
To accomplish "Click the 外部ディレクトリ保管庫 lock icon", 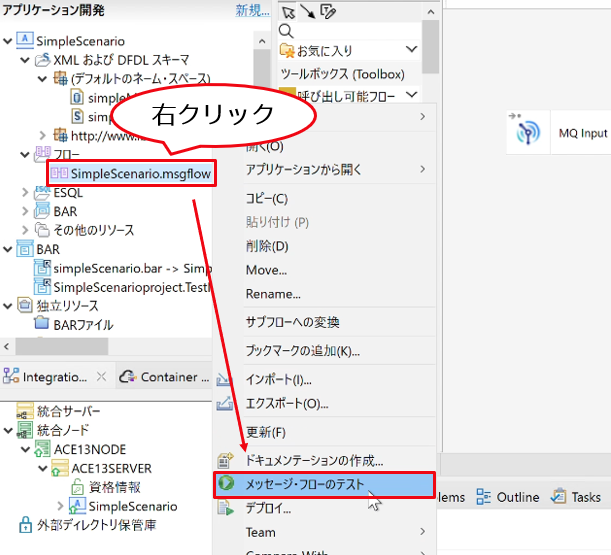I will point(25,525).
